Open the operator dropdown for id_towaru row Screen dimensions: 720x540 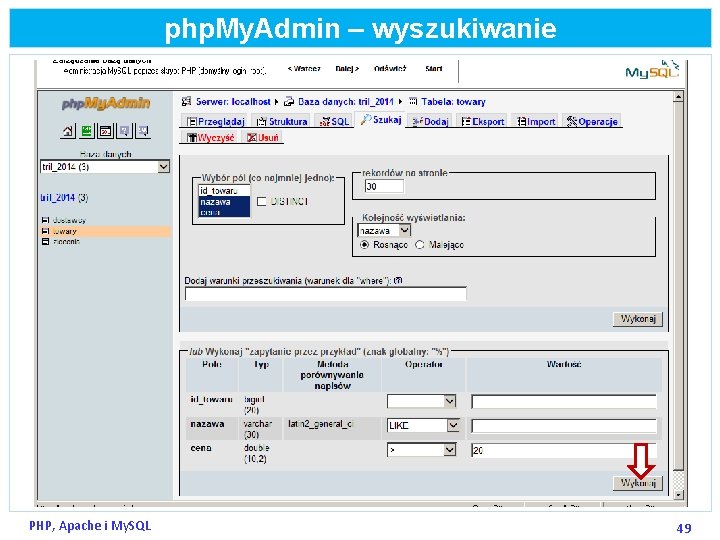tap(422, 401)
